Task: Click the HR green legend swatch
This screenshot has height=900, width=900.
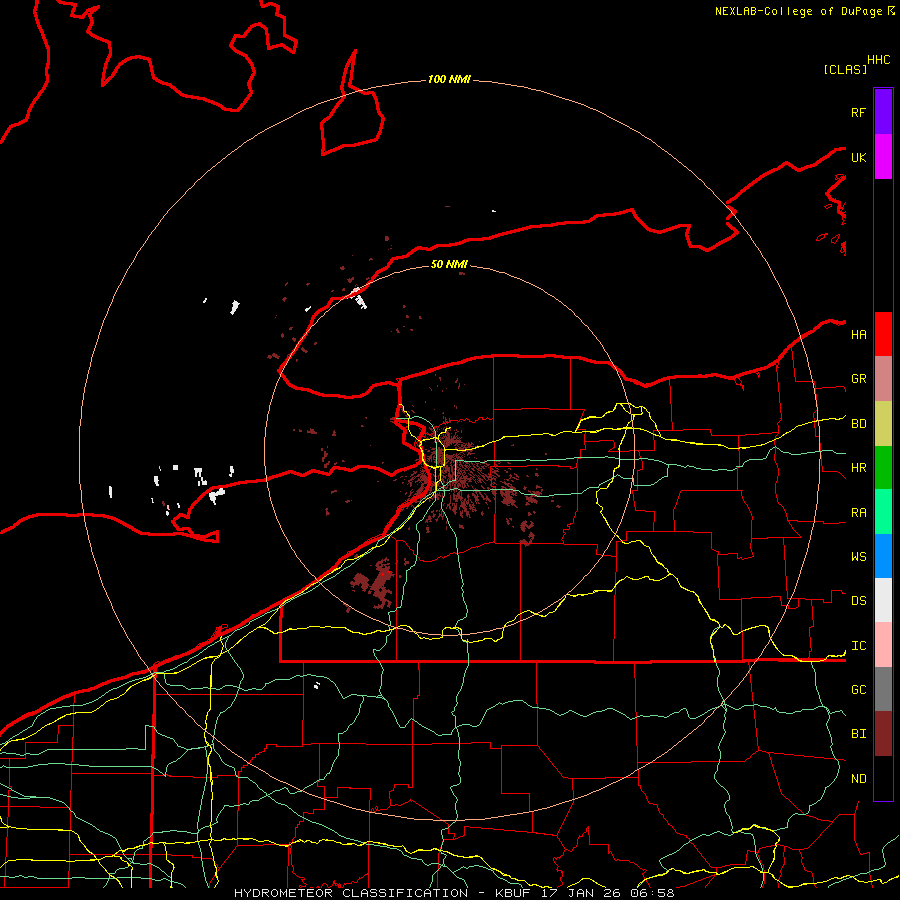Action: [883, 468]
